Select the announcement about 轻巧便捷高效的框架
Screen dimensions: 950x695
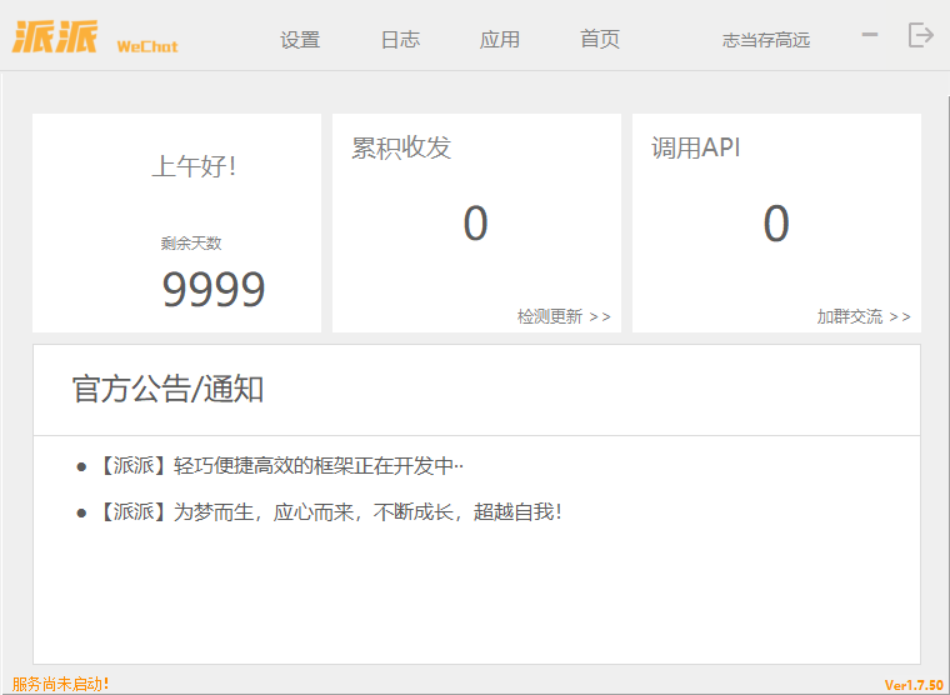pyautogui.click(x=280, y=466)
